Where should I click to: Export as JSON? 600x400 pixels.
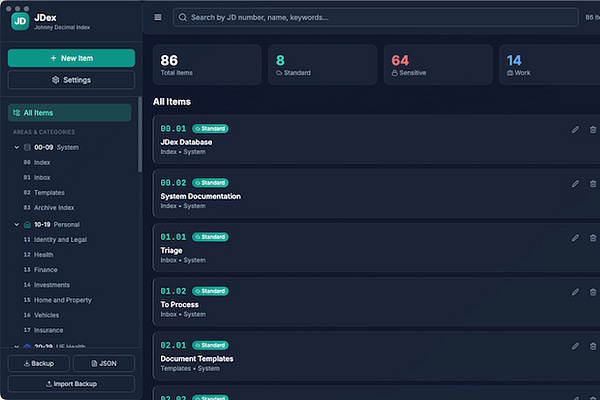(x=104, y=363)
